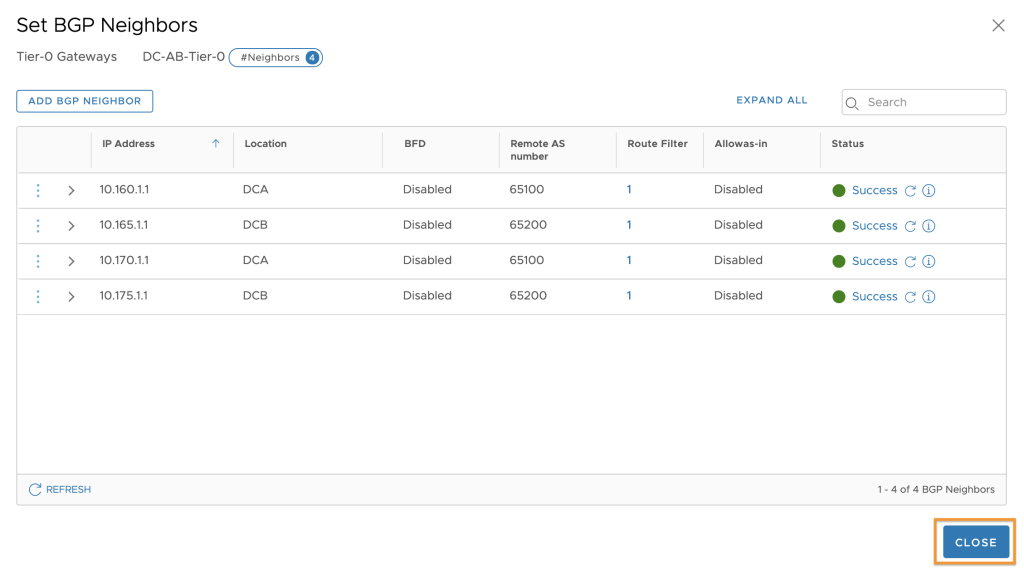Click the Success status link for 10.165.1.1
This screenshot has width=1024, height=579.
pos(874,225)
